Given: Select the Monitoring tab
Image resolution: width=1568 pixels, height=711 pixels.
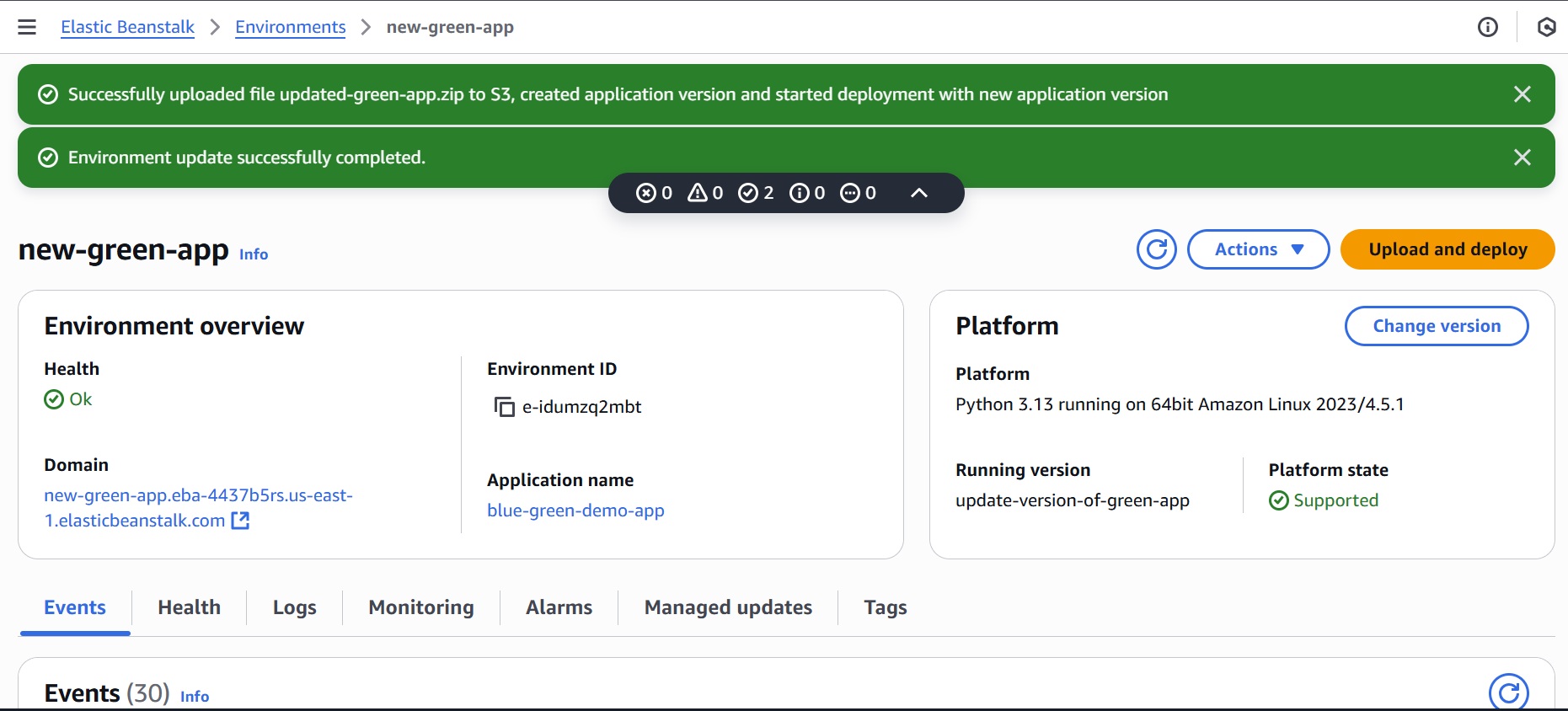Looking at the screenshot, I should pyautogui.click(x=420, y=607).
